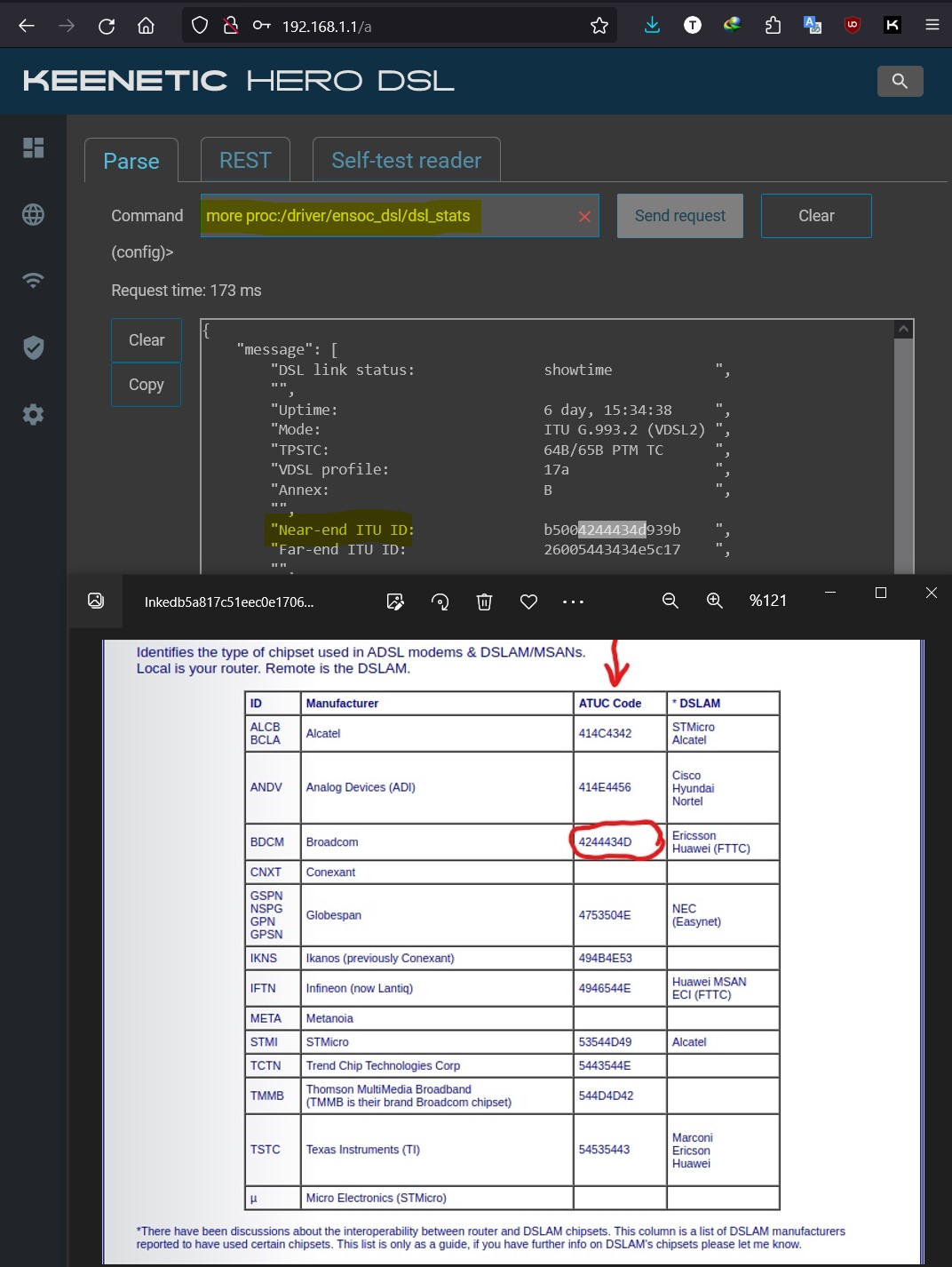Click the 414C4342 Alcatel ATUC code
The height and width of the screenshot is (1267, 952).
619,734
